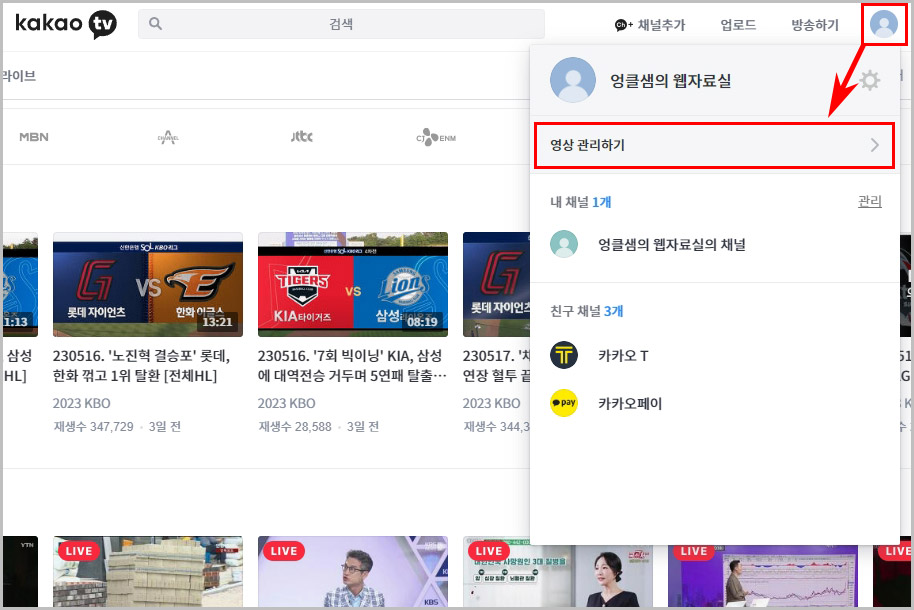
Task: Select the MBN broadcaster logo
Action: (x=34, y=137)
